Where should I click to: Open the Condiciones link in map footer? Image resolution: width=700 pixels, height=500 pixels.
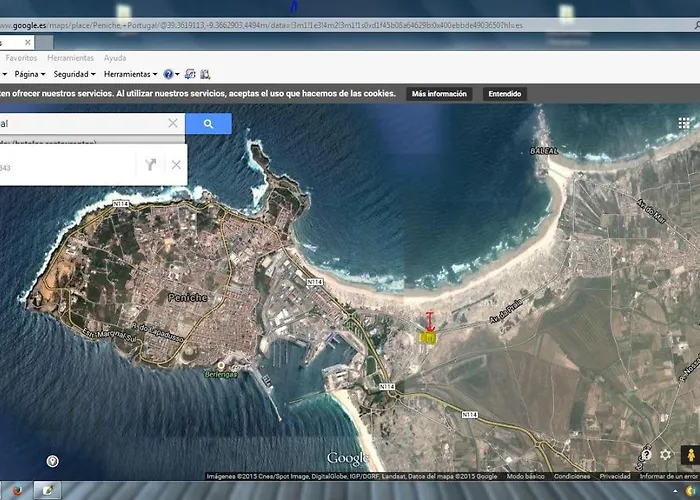tap(572, 477)
